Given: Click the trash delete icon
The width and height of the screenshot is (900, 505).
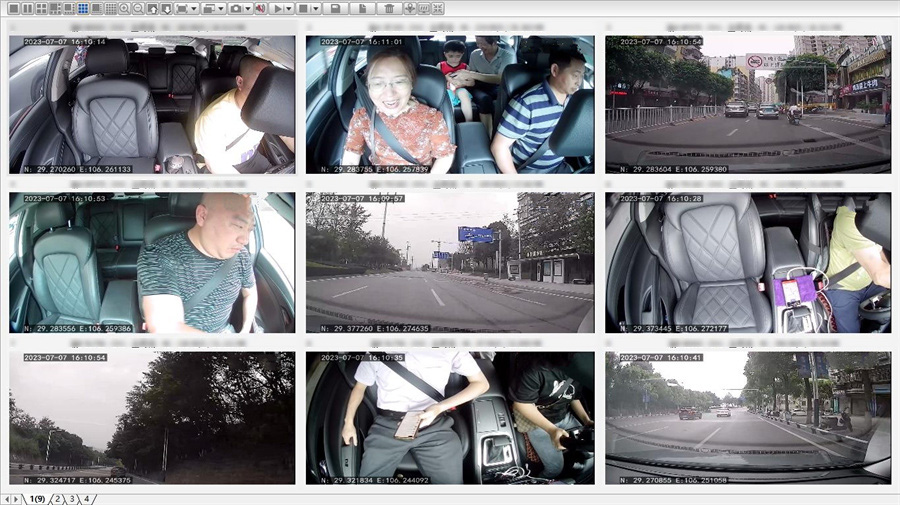Looking at the screenshot, I should pos(389,8).
